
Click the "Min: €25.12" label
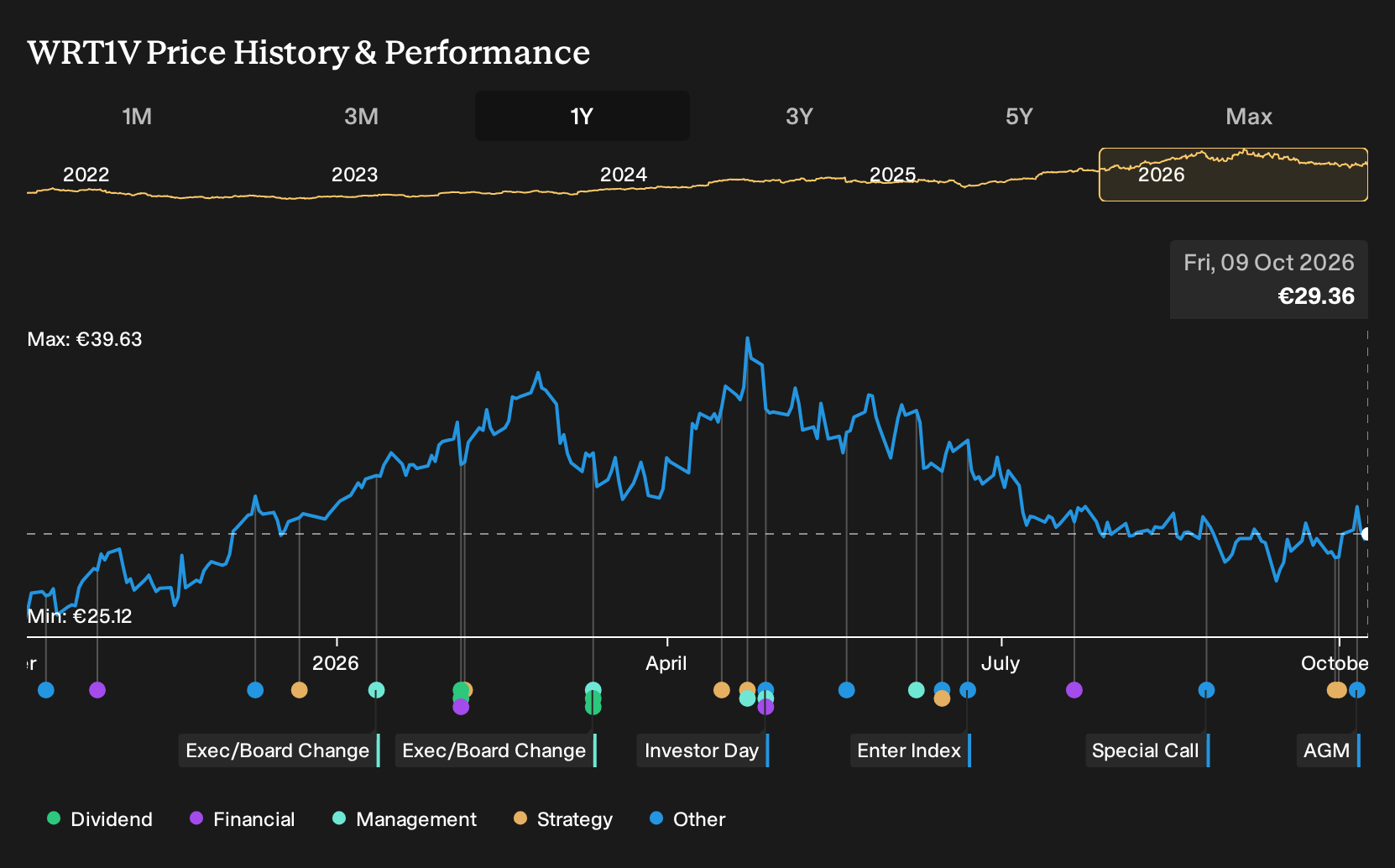click(80, 616)
